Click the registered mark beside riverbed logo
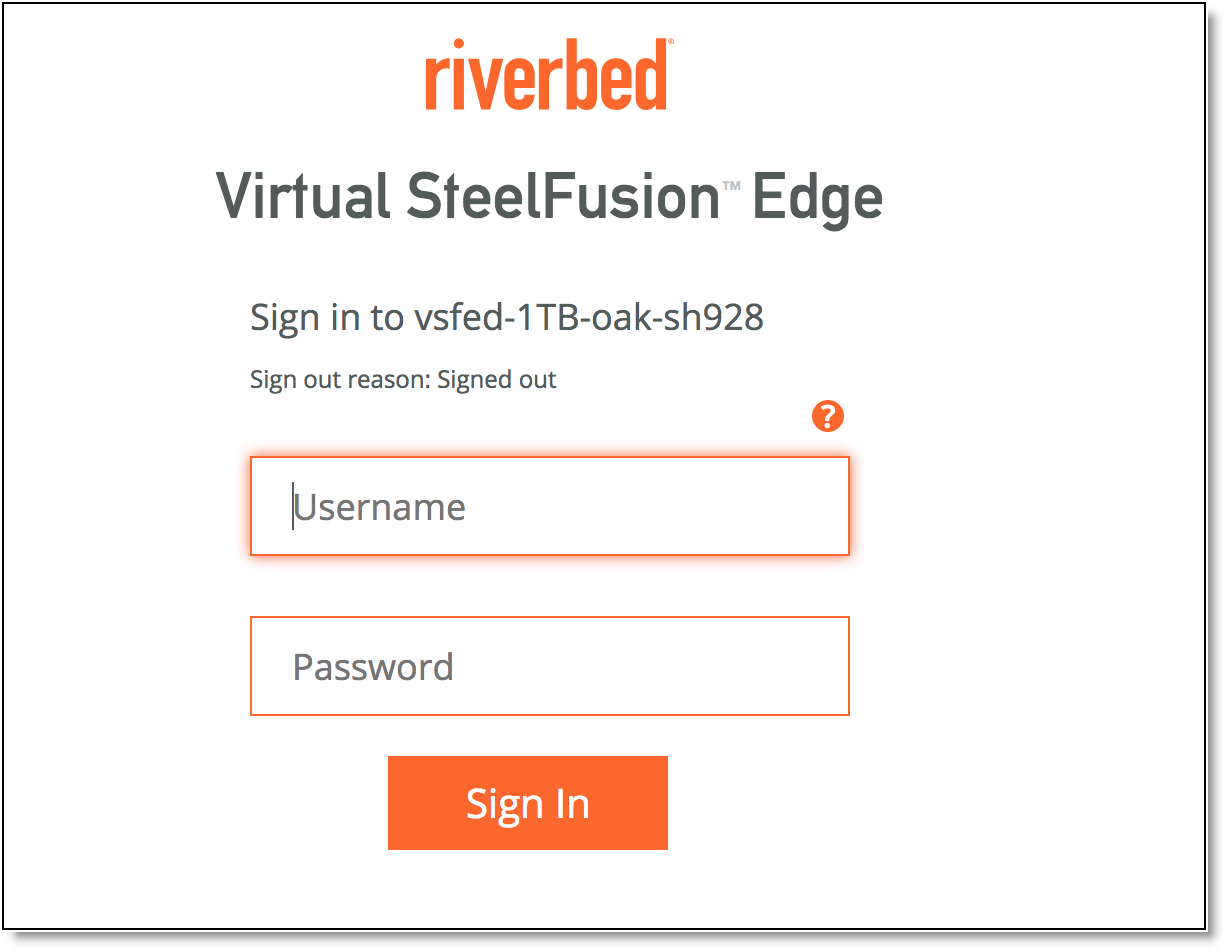1225x949 pixels. point(670,42)
